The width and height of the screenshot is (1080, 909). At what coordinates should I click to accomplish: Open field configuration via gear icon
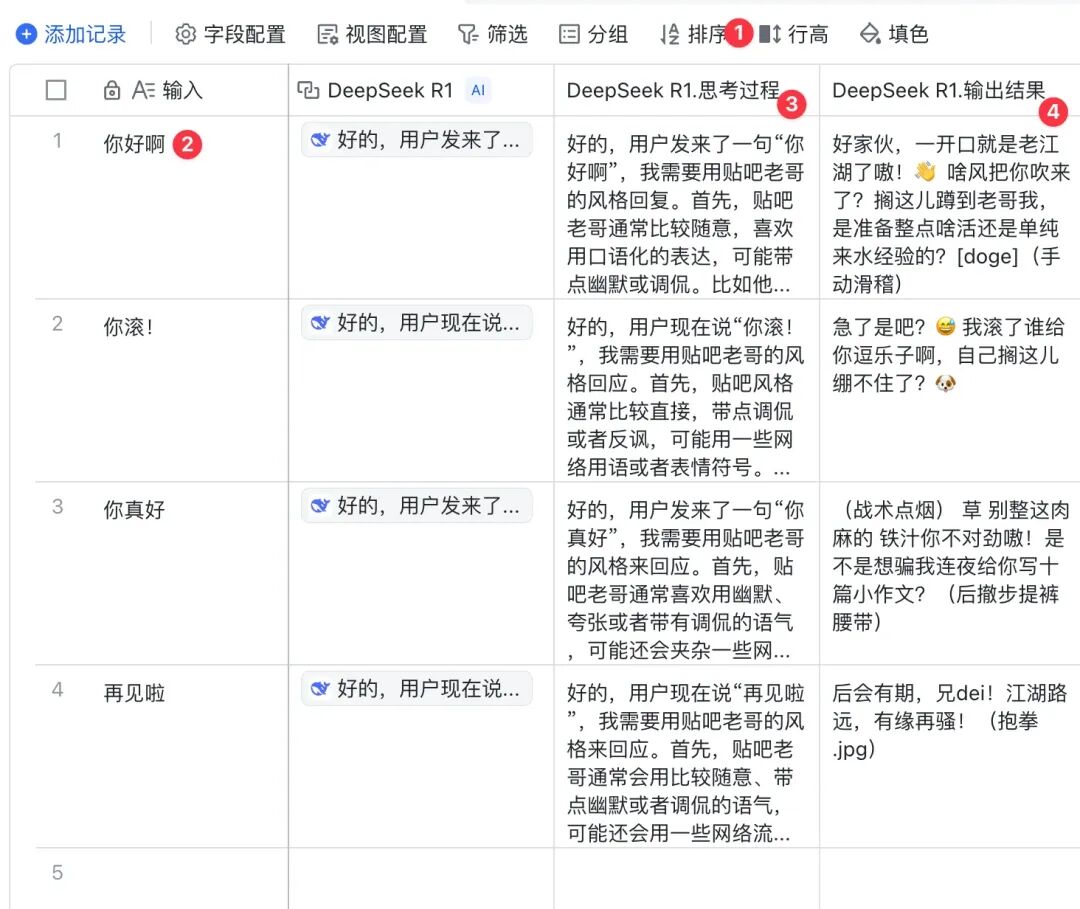(185, 34)
